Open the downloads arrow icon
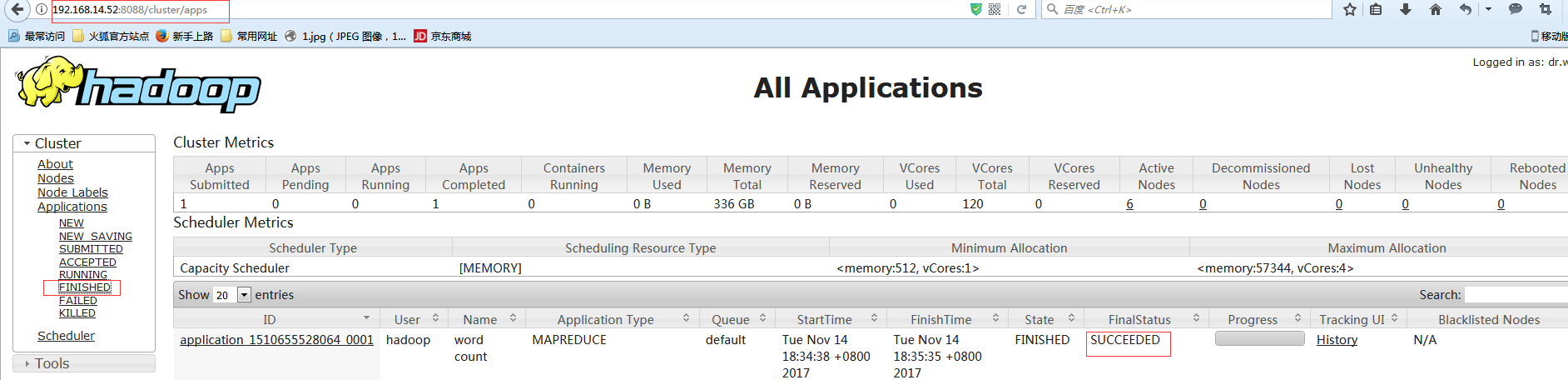1568x380 pixels. [1406, 9]
